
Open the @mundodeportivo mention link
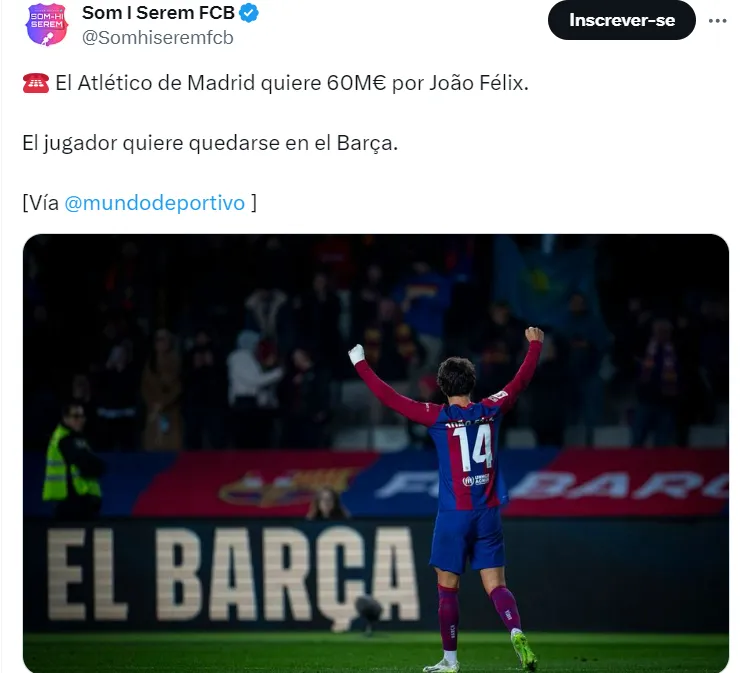[154, 203]
